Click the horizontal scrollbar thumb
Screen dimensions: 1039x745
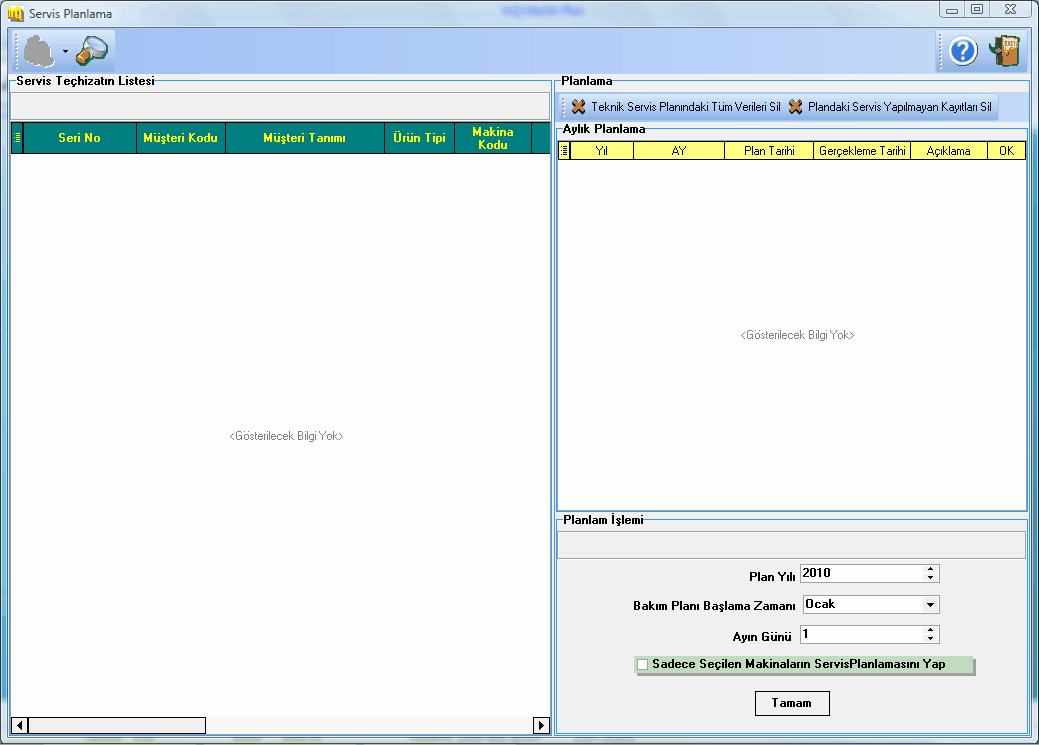117,725
